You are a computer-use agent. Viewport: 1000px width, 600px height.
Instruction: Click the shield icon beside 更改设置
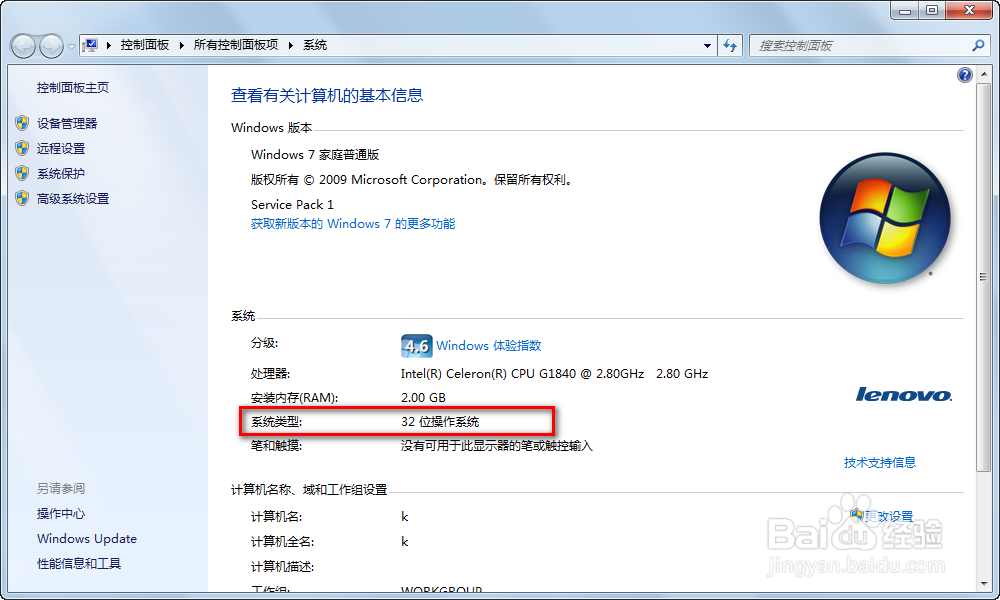coord(857,515)
